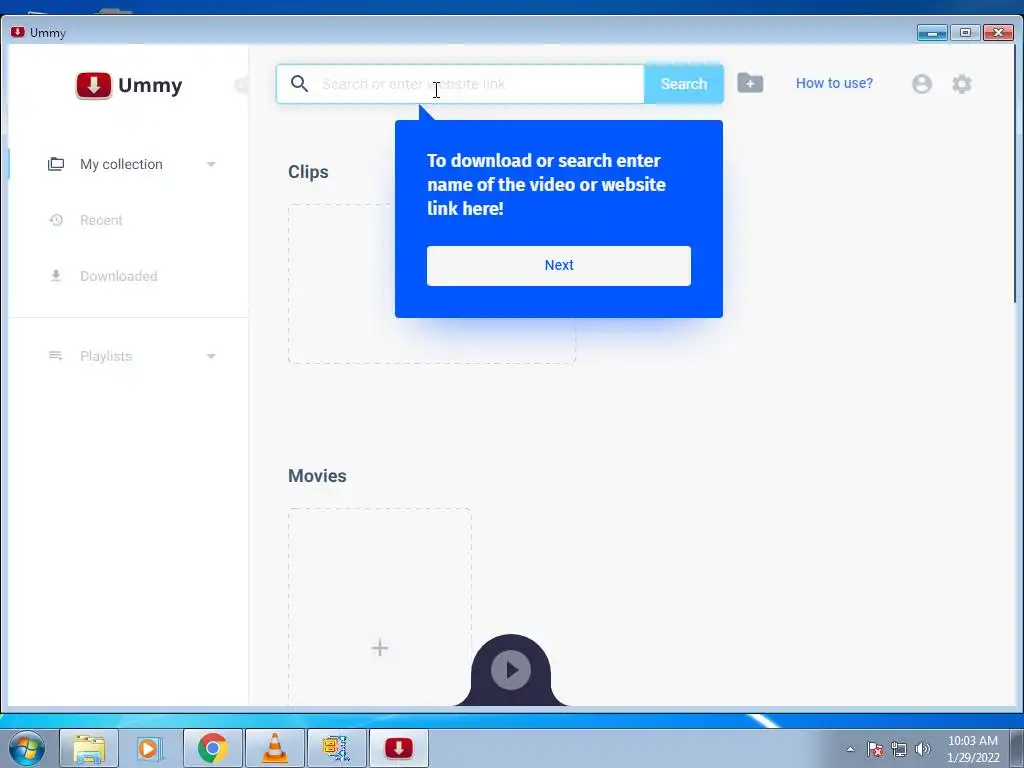Click the play button at the bottom
1024x768 pixels.
(x=511, y=670)
